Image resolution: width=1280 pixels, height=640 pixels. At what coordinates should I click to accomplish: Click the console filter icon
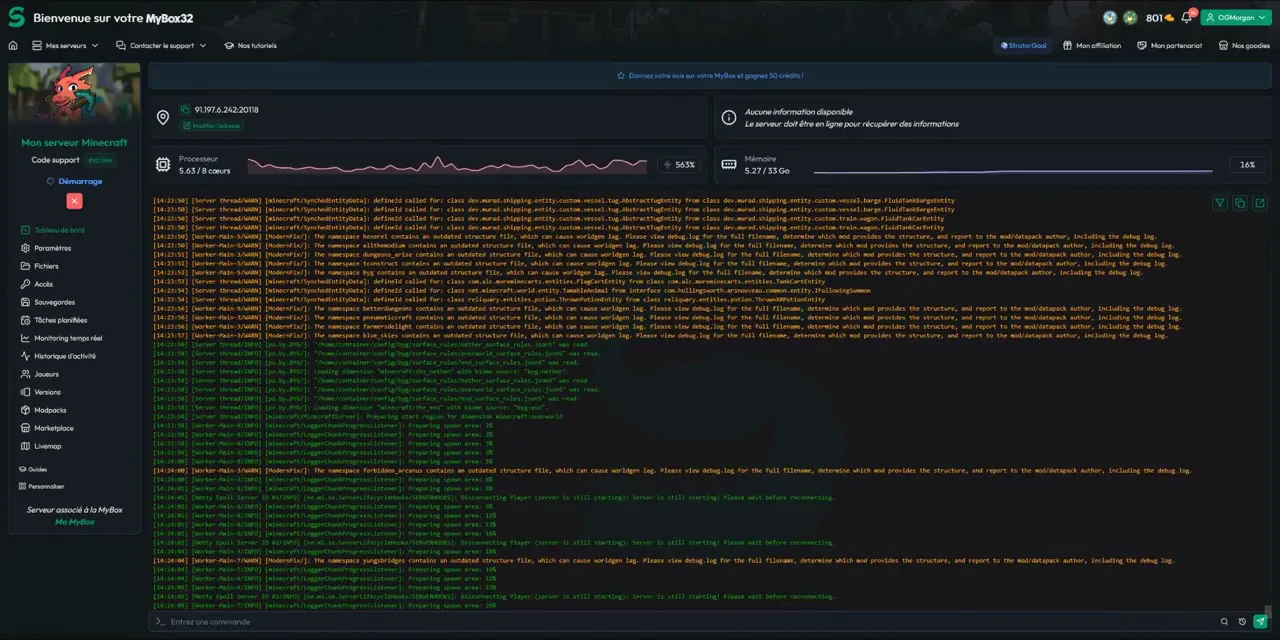[x=1220, y=203]
